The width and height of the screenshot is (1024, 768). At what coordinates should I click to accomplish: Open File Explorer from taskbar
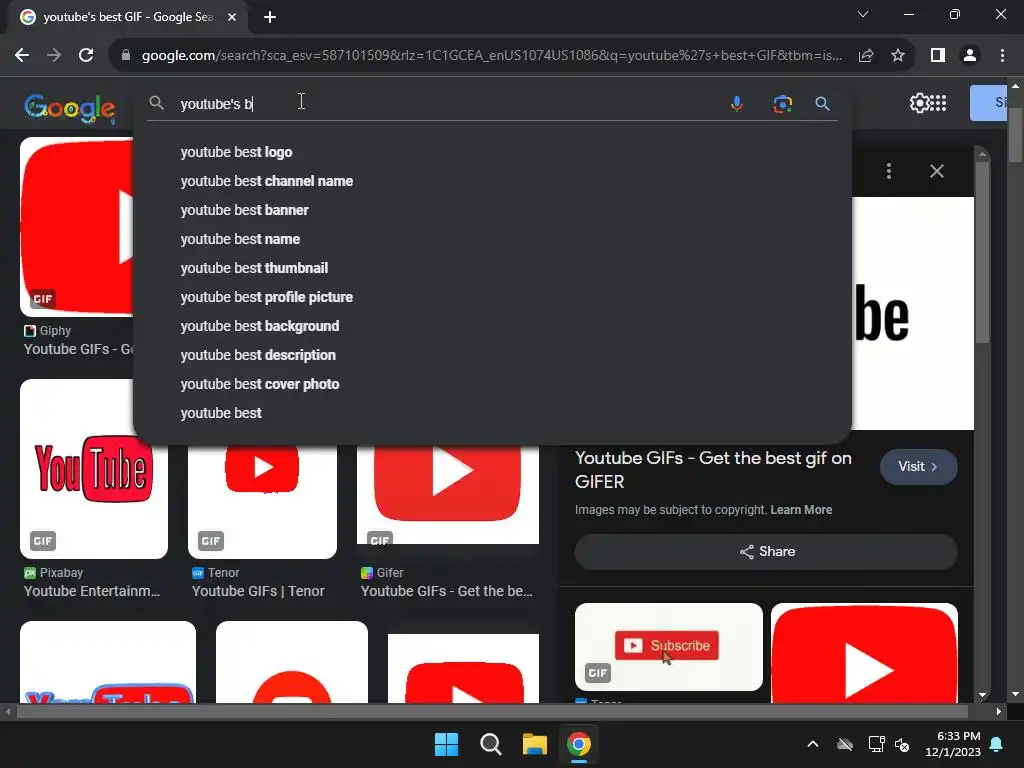tap(534, 744)
